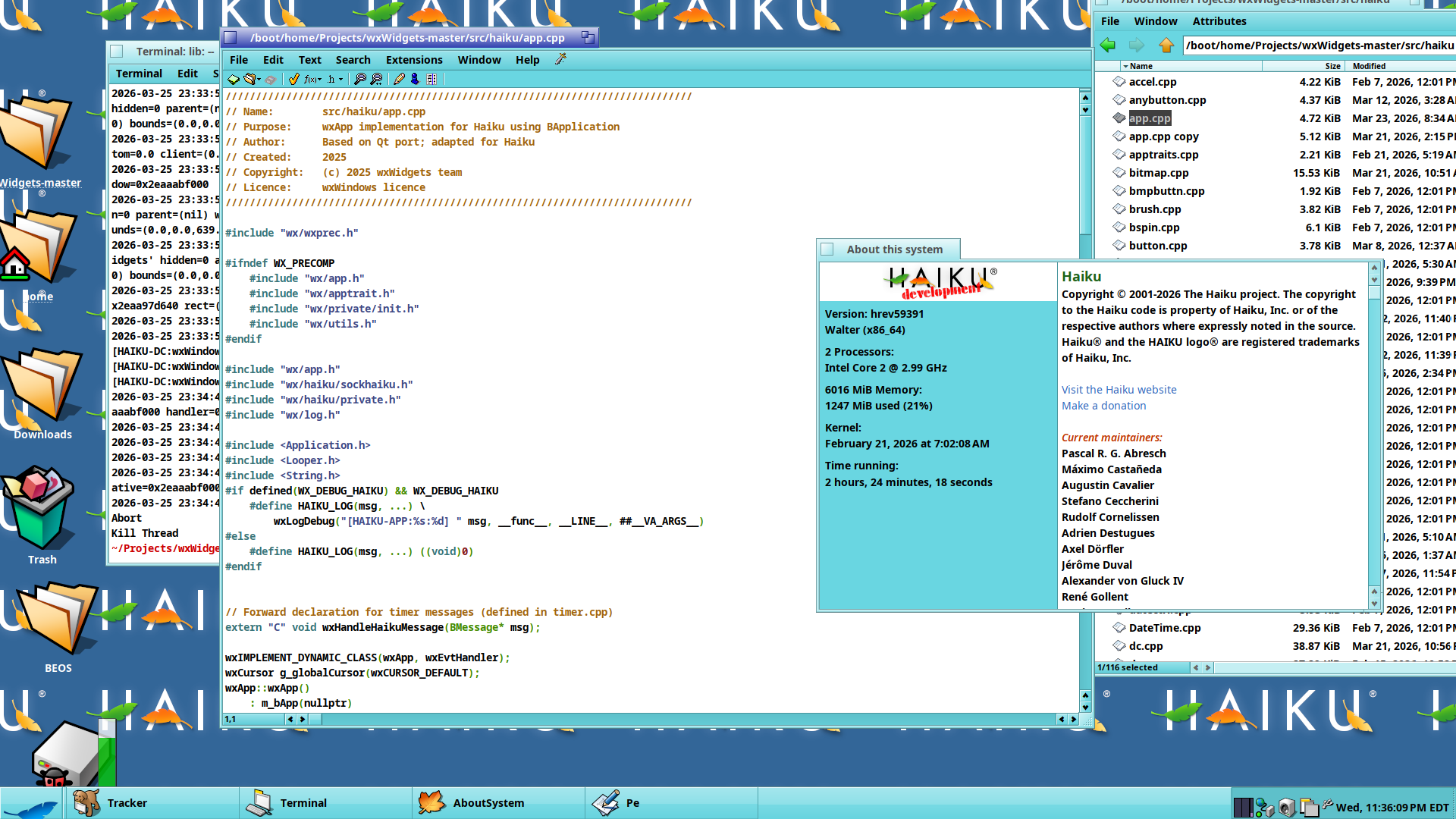Toggle read-only mode with the pencil icon

click(399, 79)
